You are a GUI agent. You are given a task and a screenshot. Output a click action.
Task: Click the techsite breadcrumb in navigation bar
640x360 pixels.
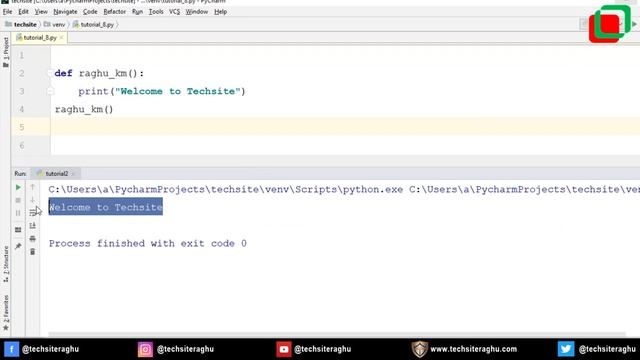pos(21,24)
